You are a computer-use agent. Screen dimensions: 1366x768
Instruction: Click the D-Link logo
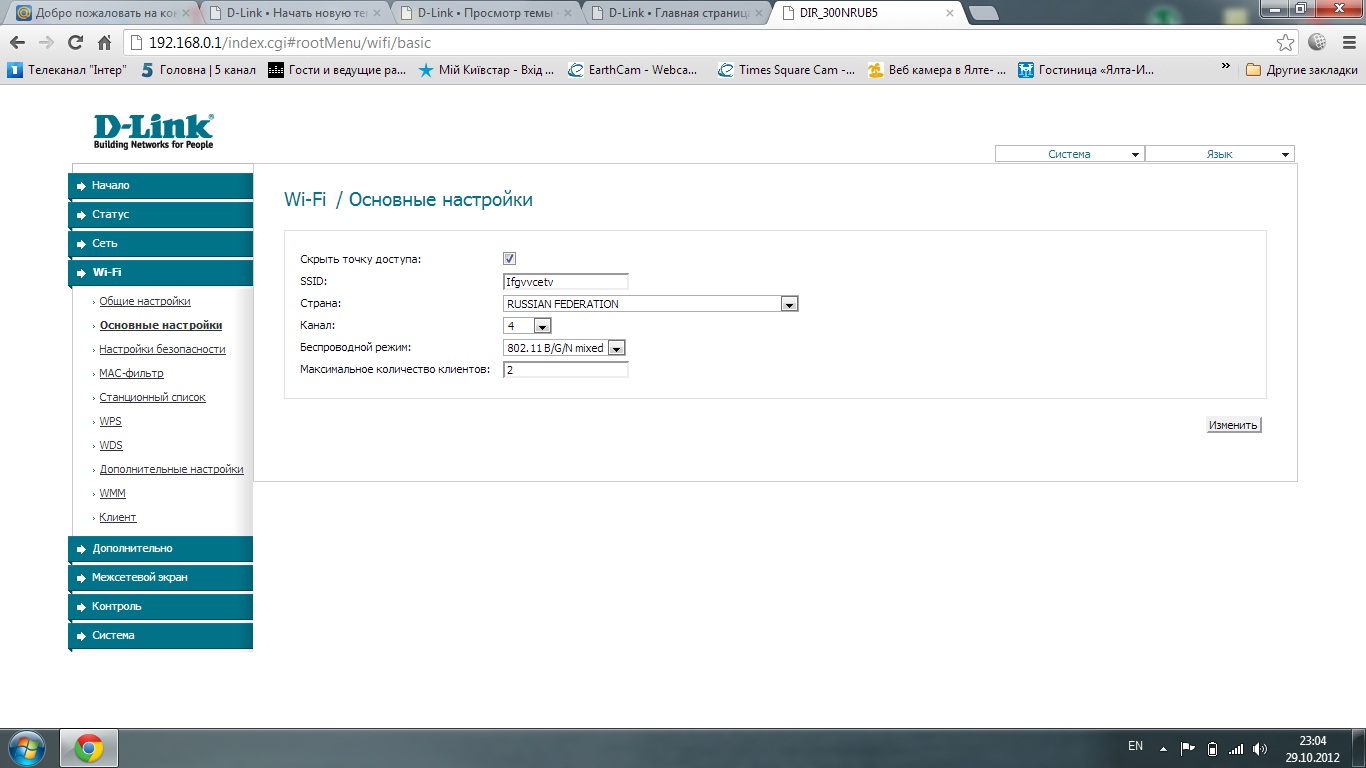[x=153, y=131]
